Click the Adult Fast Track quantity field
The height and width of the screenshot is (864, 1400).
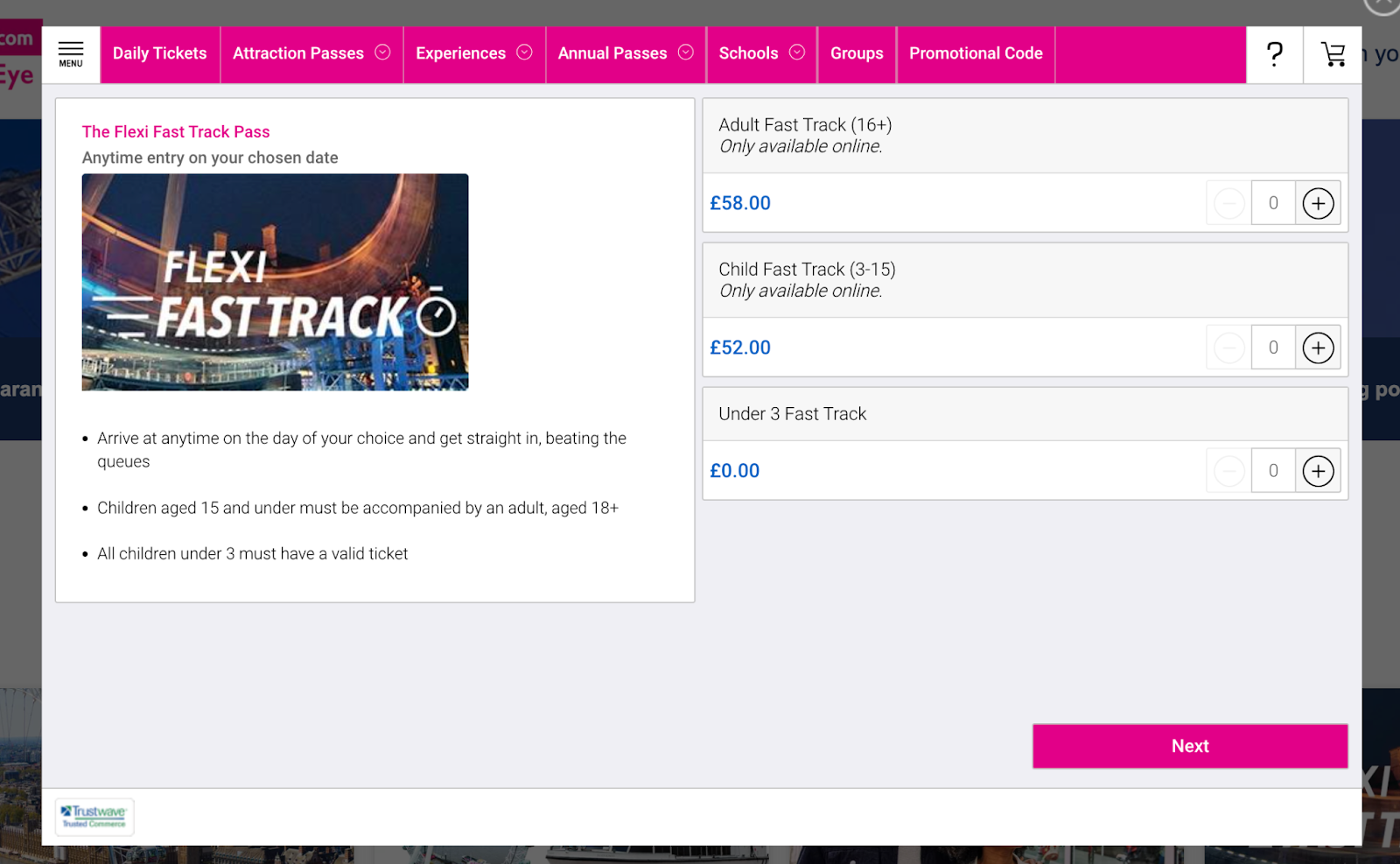(1273, 203)
